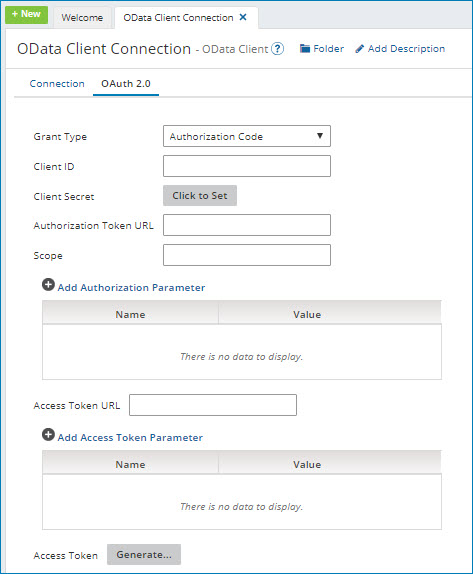Image resolution: width=473 pixels, height=574 pixels.
Task: Open the Connection sub-tab
Action: [57, 84]
